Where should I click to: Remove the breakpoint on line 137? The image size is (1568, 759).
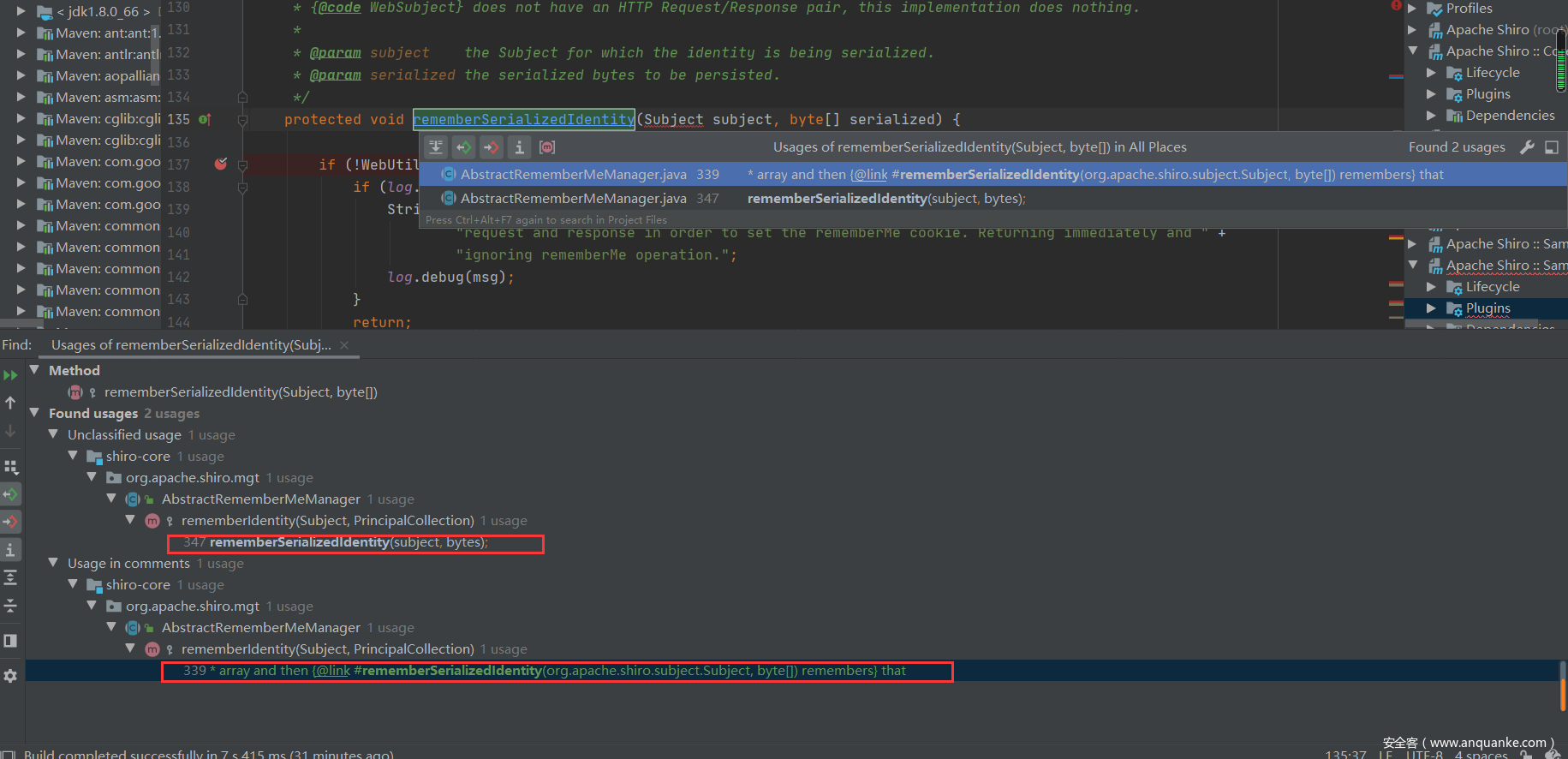click(x=221, y=164)
